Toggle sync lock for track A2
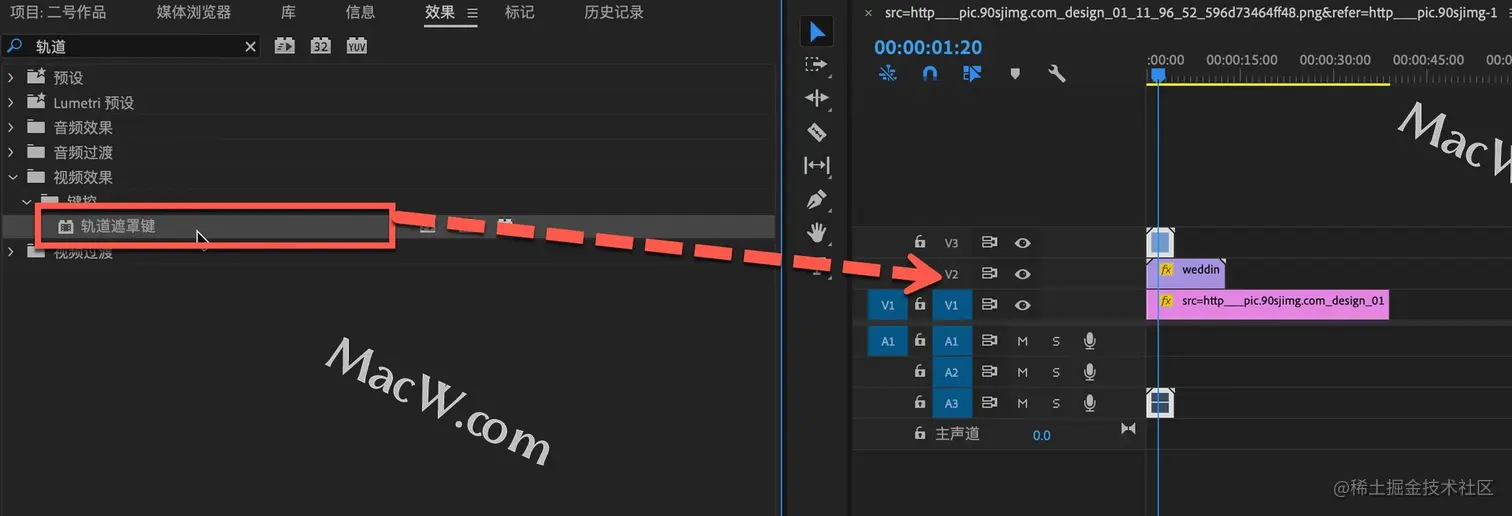Viewport: 1512px width, 516px height. [x=990, y=373]
